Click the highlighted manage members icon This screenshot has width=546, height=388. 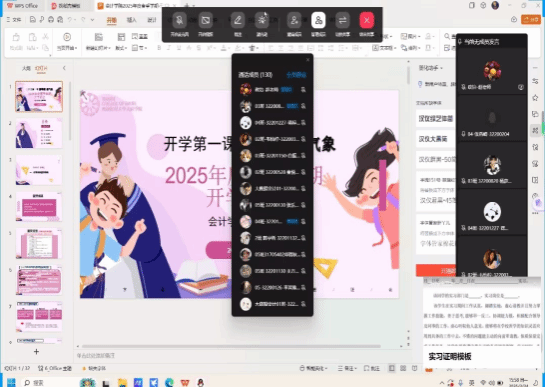[x=318, y=20]
